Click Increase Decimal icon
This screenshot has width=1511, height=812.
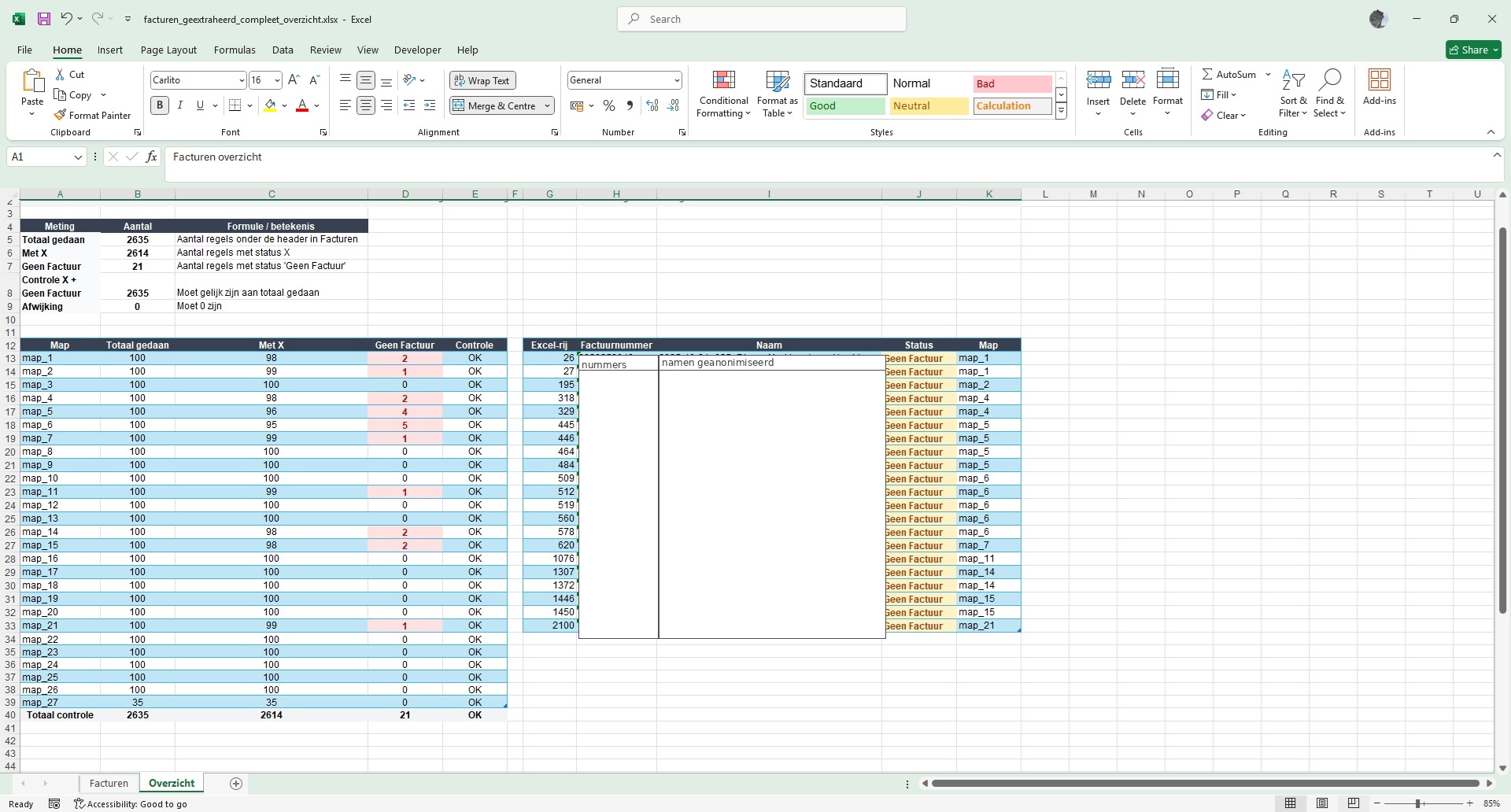point(652,105)
